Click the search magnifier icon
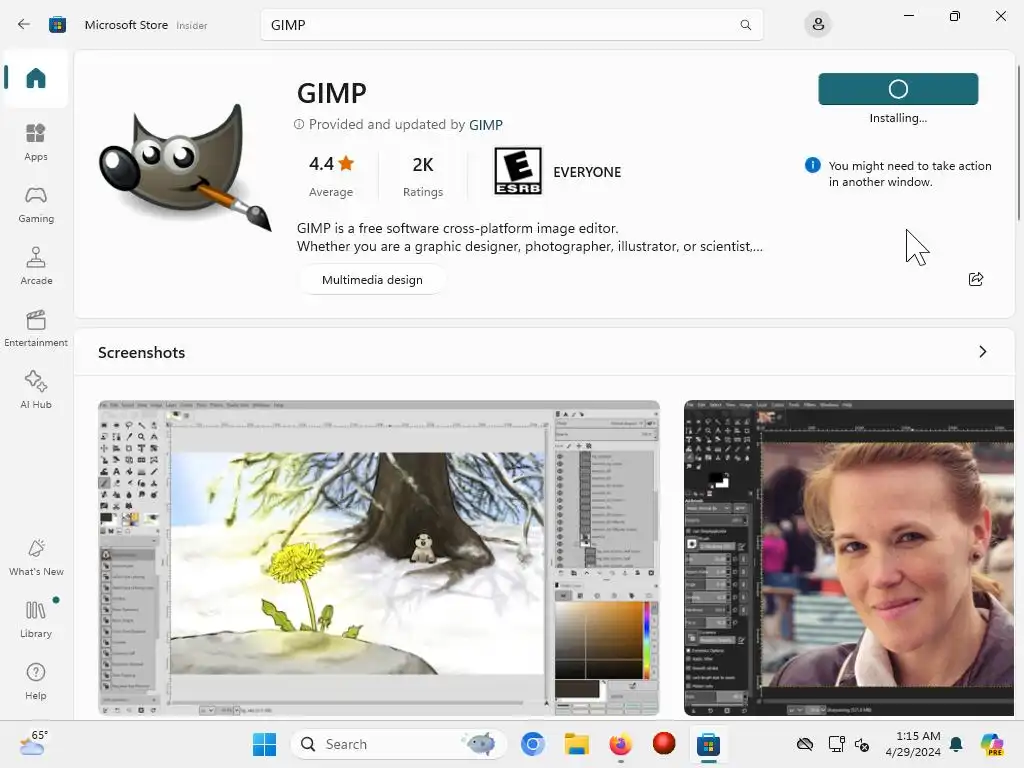Viewport: 1024px width, 768px height. [745, 25]
